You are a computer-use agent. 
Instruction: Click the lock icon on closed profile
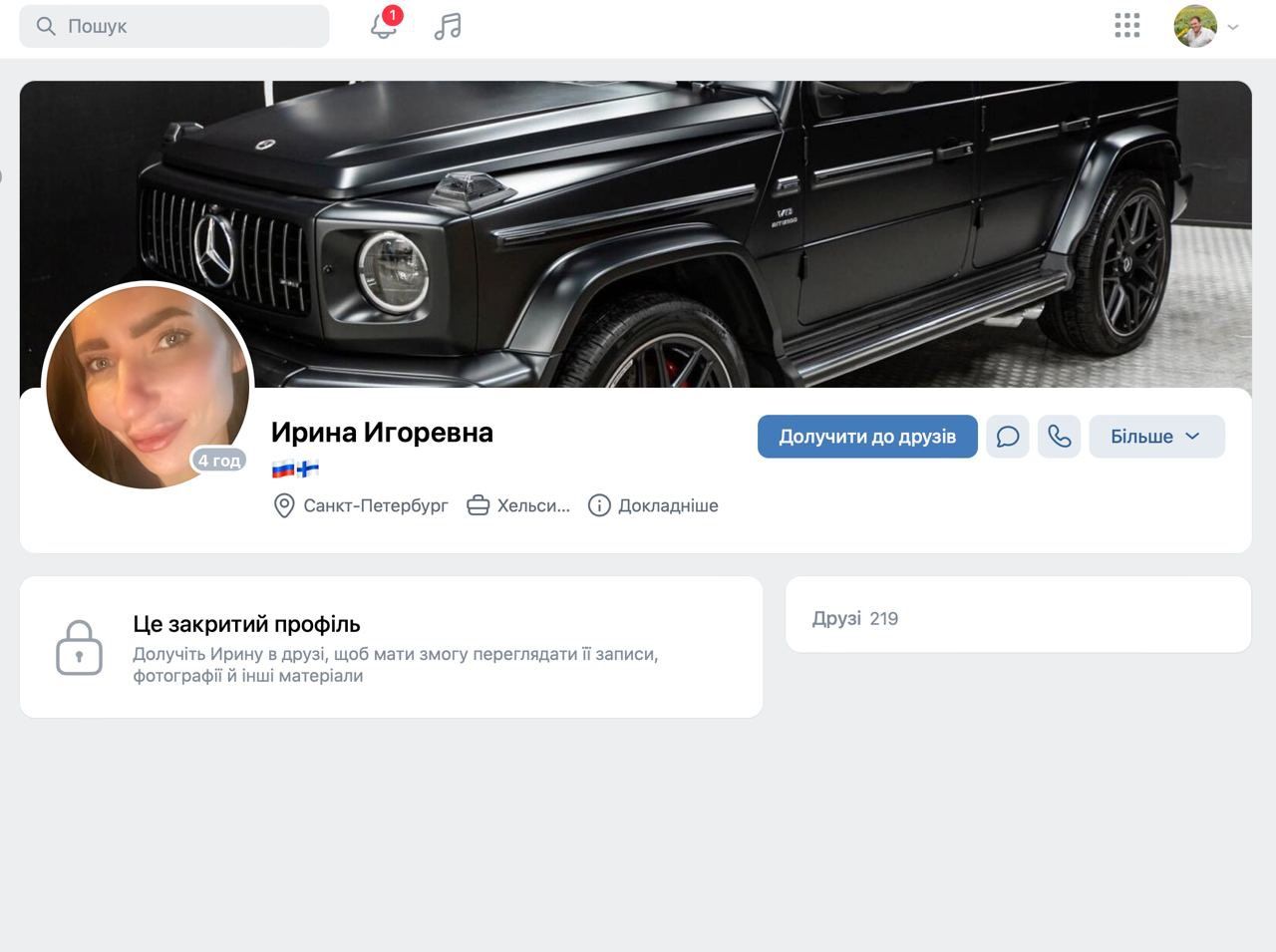pyautogui.click(x=79, y=648)
